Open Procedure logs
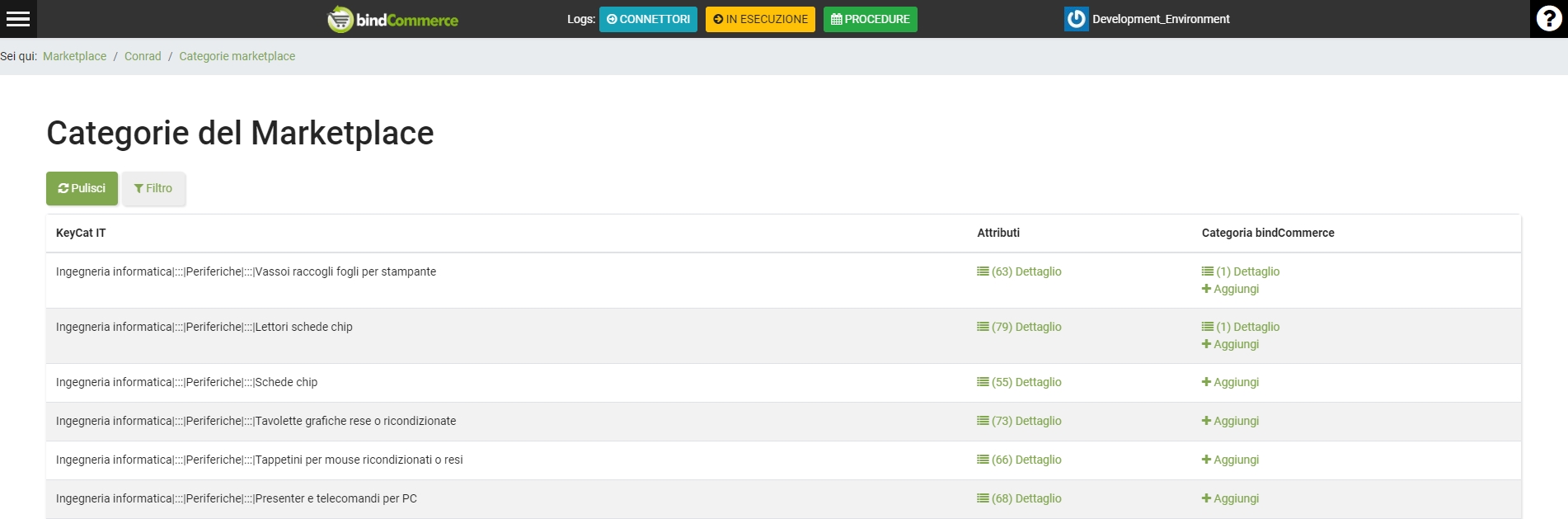 870,19
